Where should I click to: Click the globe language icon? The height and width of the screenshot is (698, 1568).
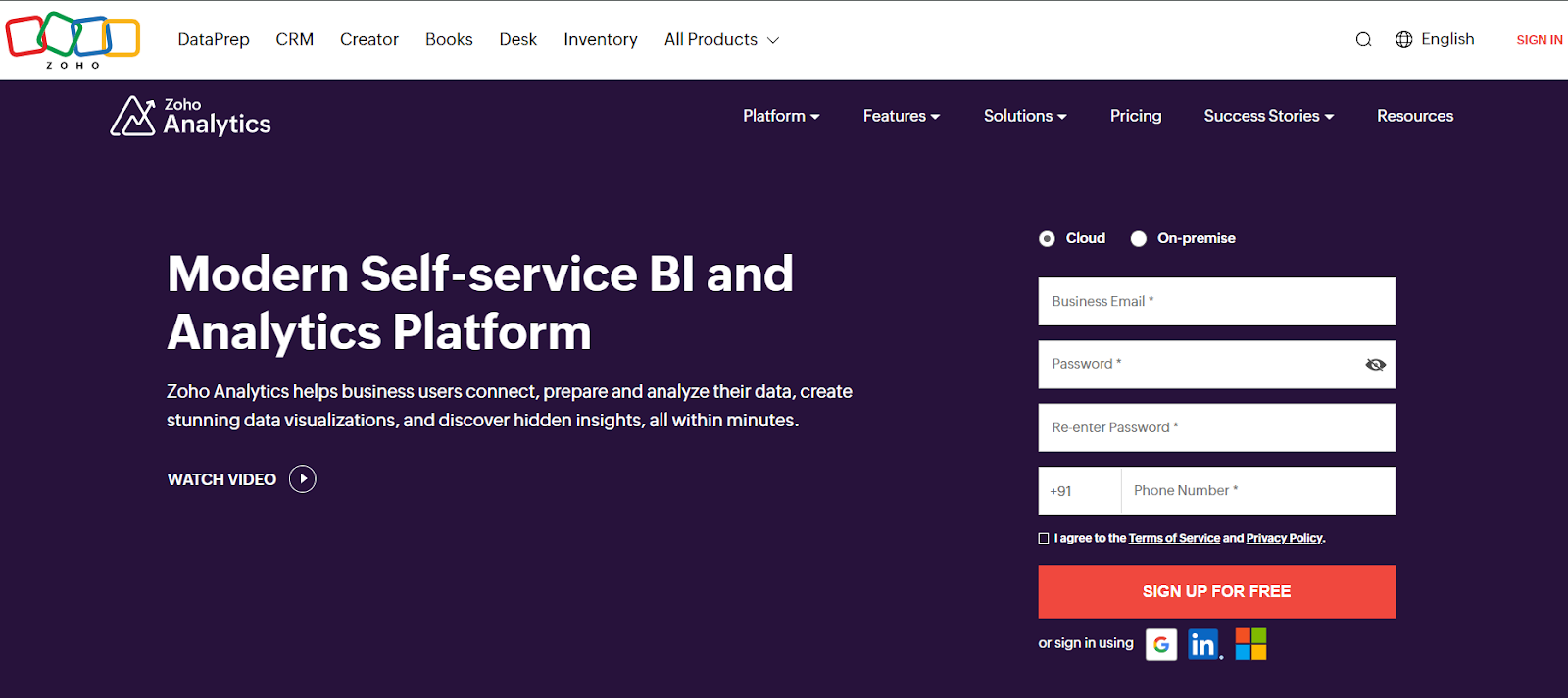tap(1403, 40)
